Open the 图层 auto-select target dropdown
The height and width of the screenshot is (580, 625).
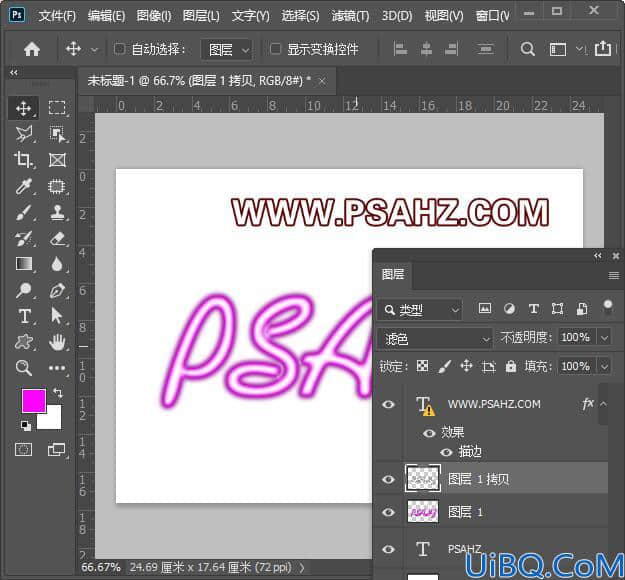coord(226,50)
